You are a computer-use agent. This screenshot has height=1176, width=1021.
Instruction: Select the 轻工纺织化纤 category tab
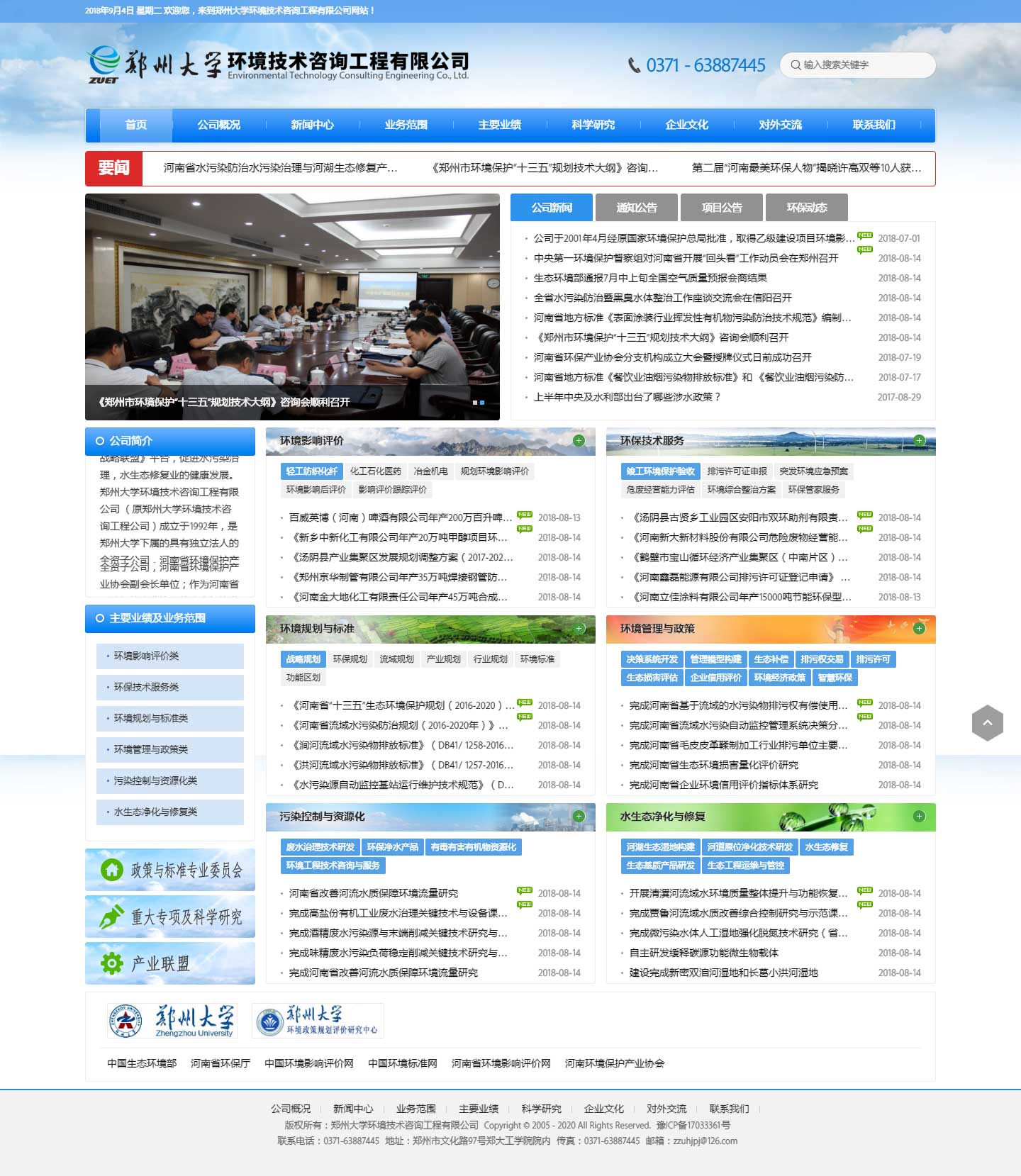[312, 471]
